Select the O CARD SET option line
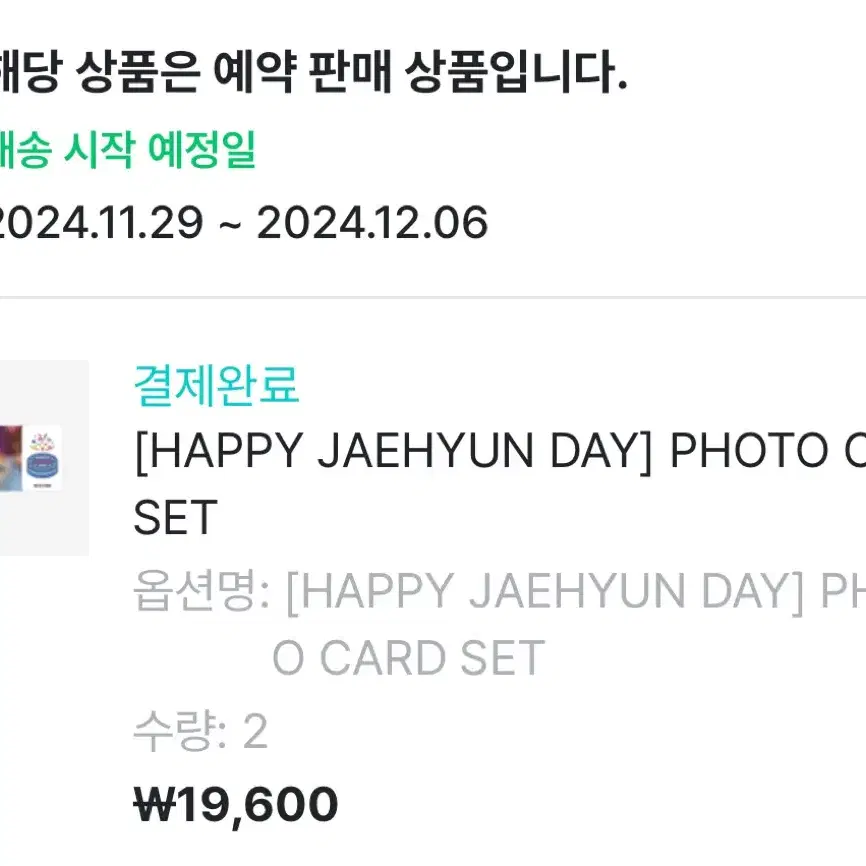The height and width of the screenshot is (866, 866). (409, 658)
